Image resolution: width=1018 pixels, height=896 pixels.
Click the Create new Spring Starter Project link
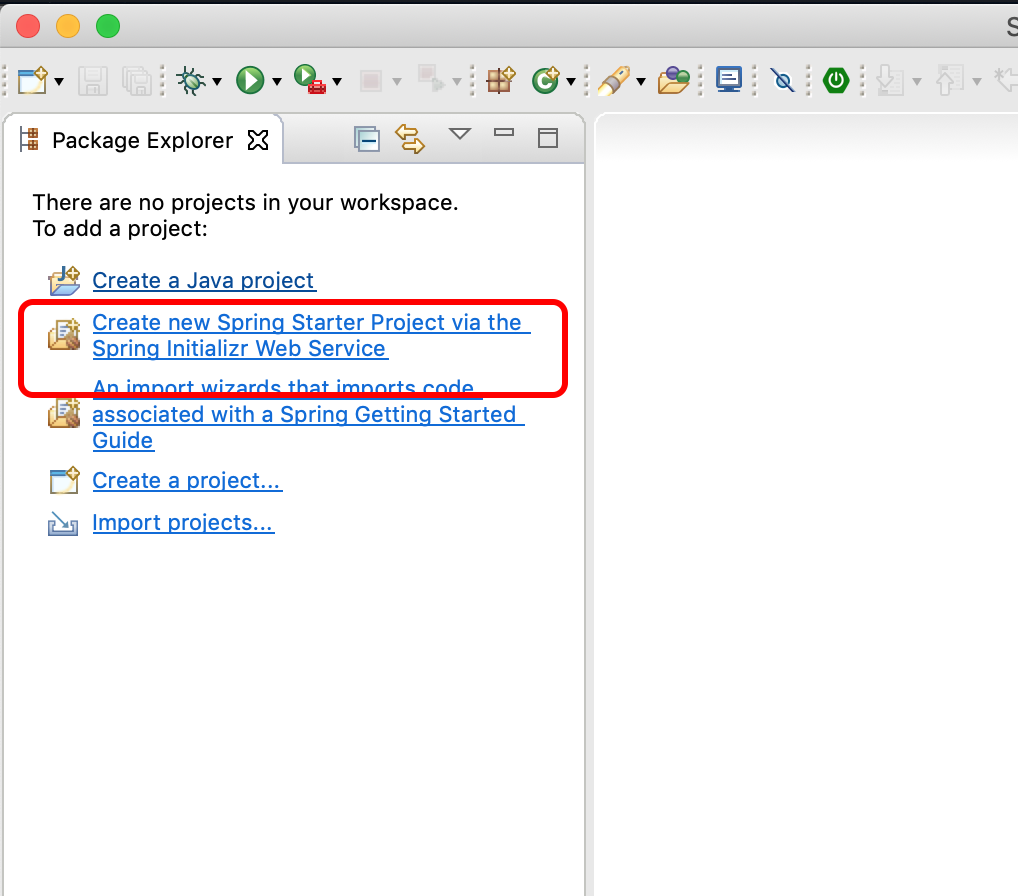click(x=311, y=336)
